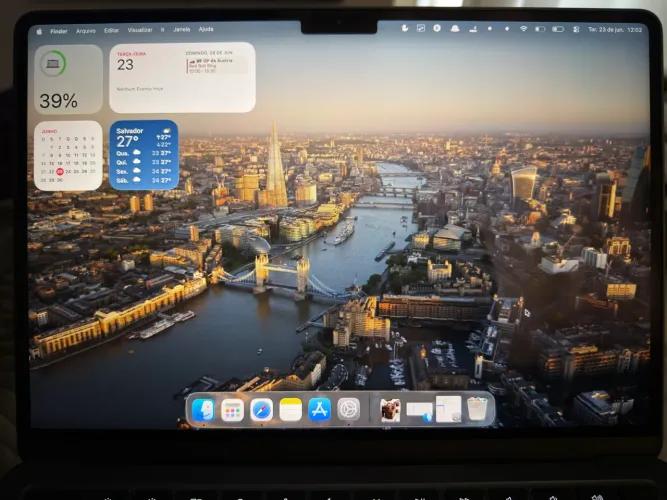Click the Qui. forecast row
The width and height of the screenshot is (667, 500).
144,162
